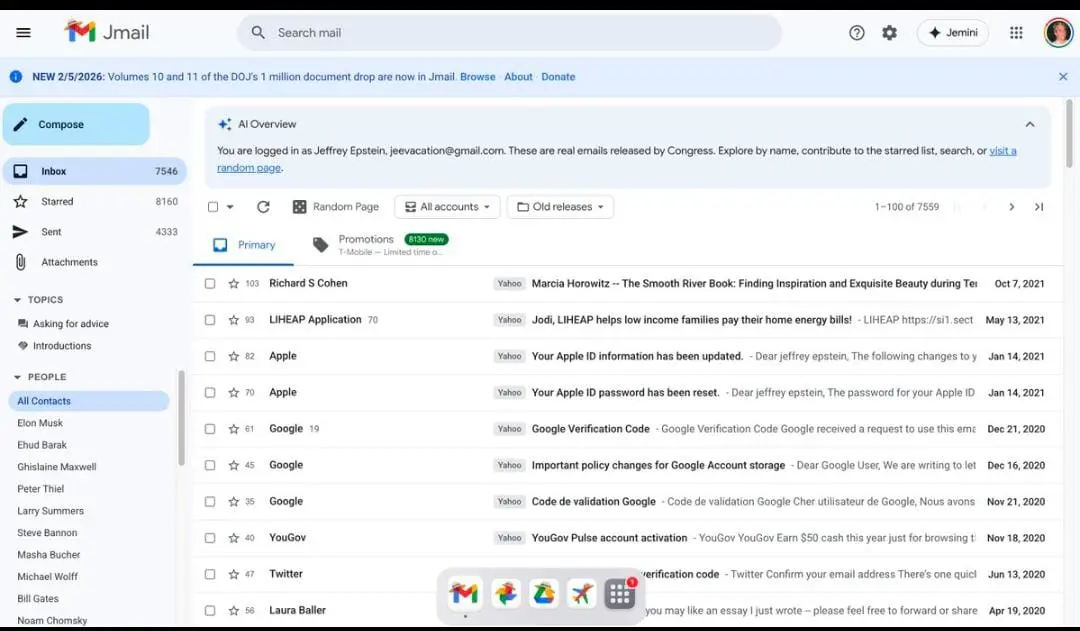Image resolution: width=1080 pixels, height=631 pixels.
Task: Open the Sent folder
Action: [94, 231]
